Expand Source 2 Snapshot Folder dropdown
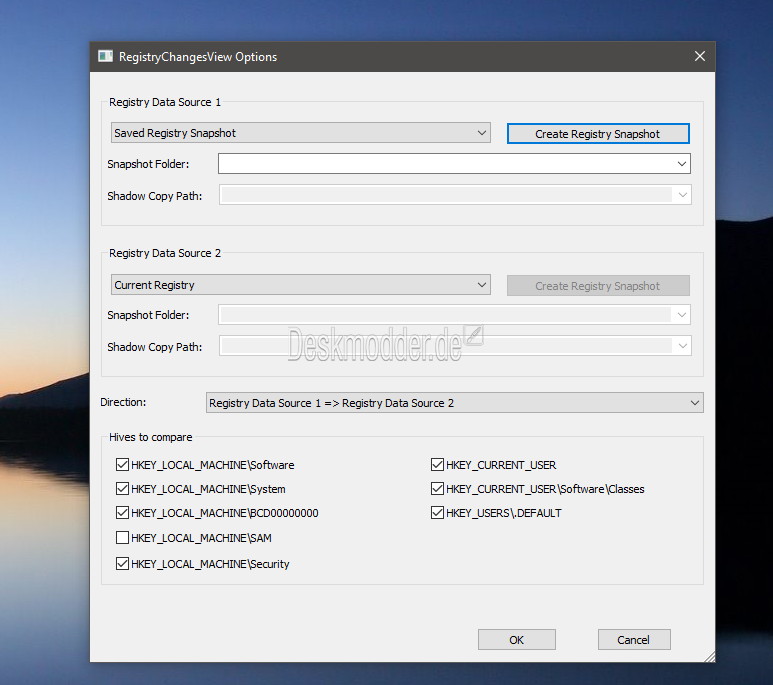Image resolution: width=773 pixels, height=685 pixels. 682,315
